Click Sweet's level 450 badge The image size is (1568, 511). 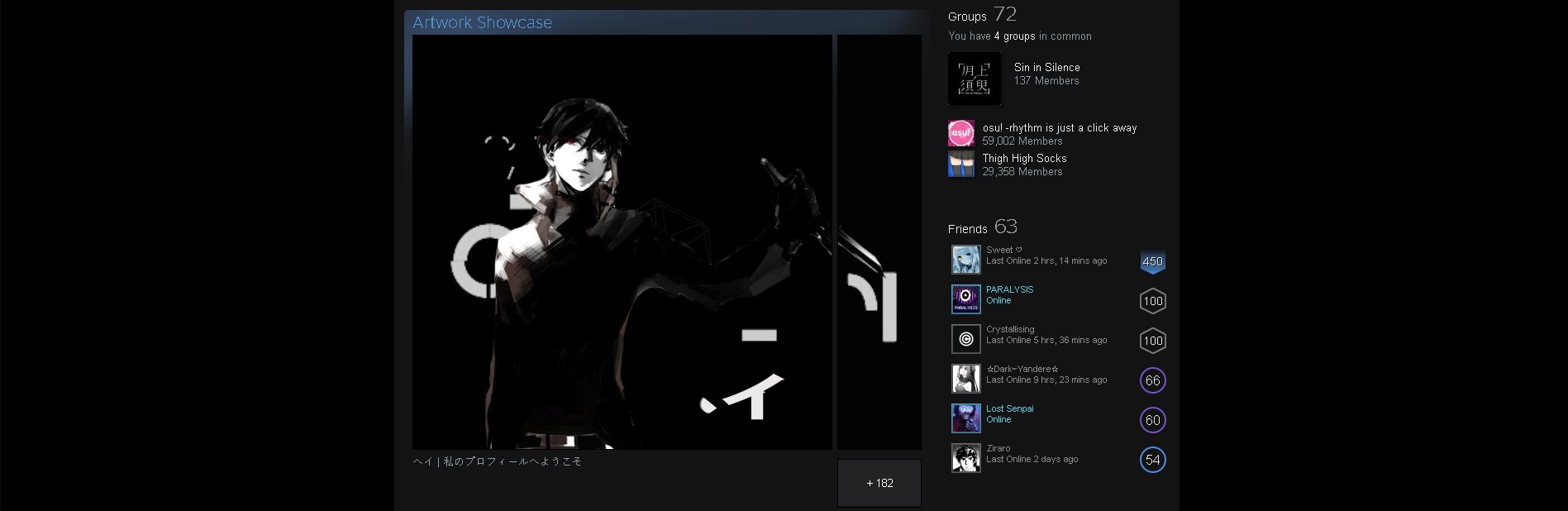coord(1152,261)
